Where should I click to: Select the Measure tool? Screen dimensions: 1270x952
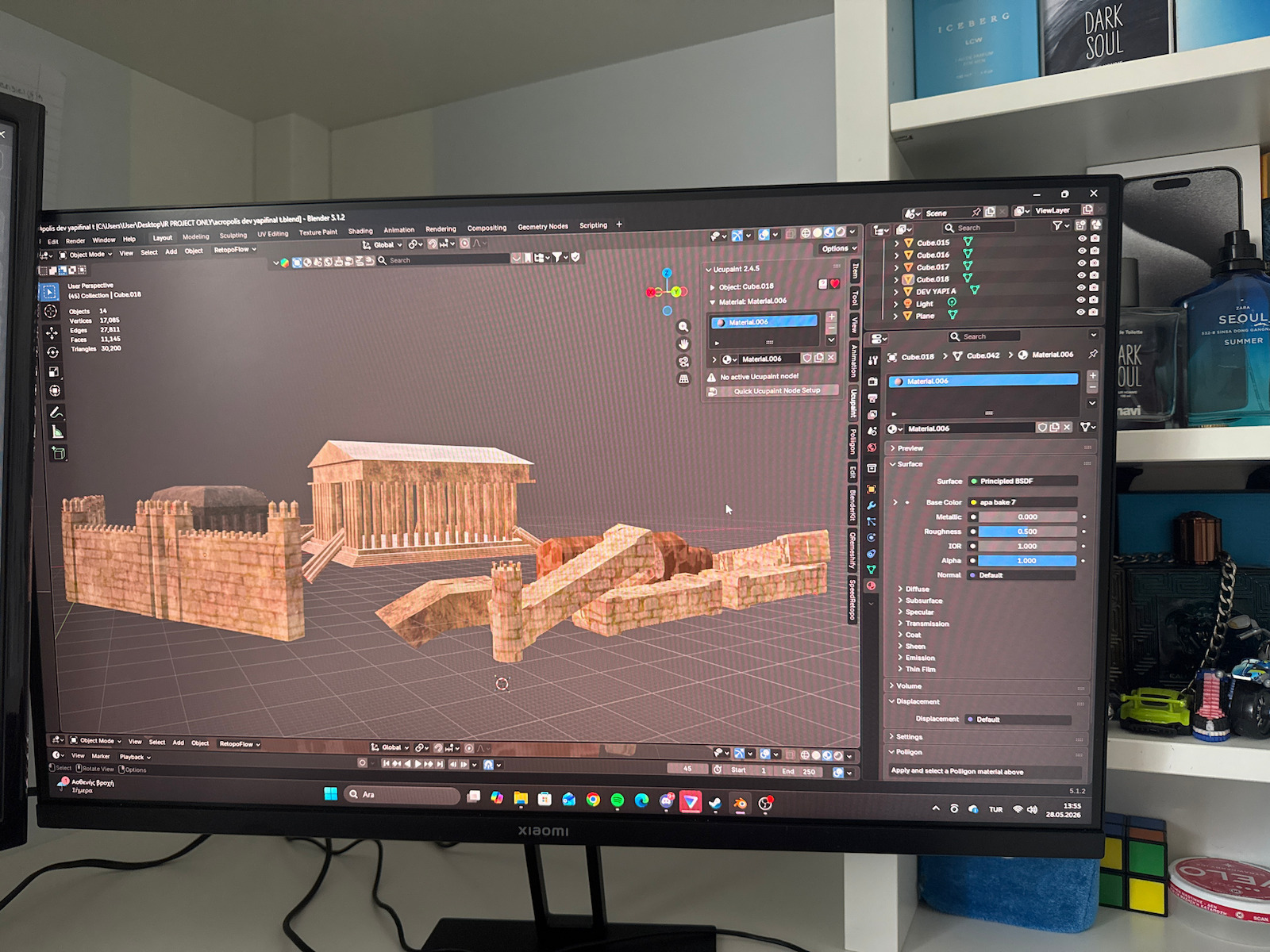(x=56, y=432)
